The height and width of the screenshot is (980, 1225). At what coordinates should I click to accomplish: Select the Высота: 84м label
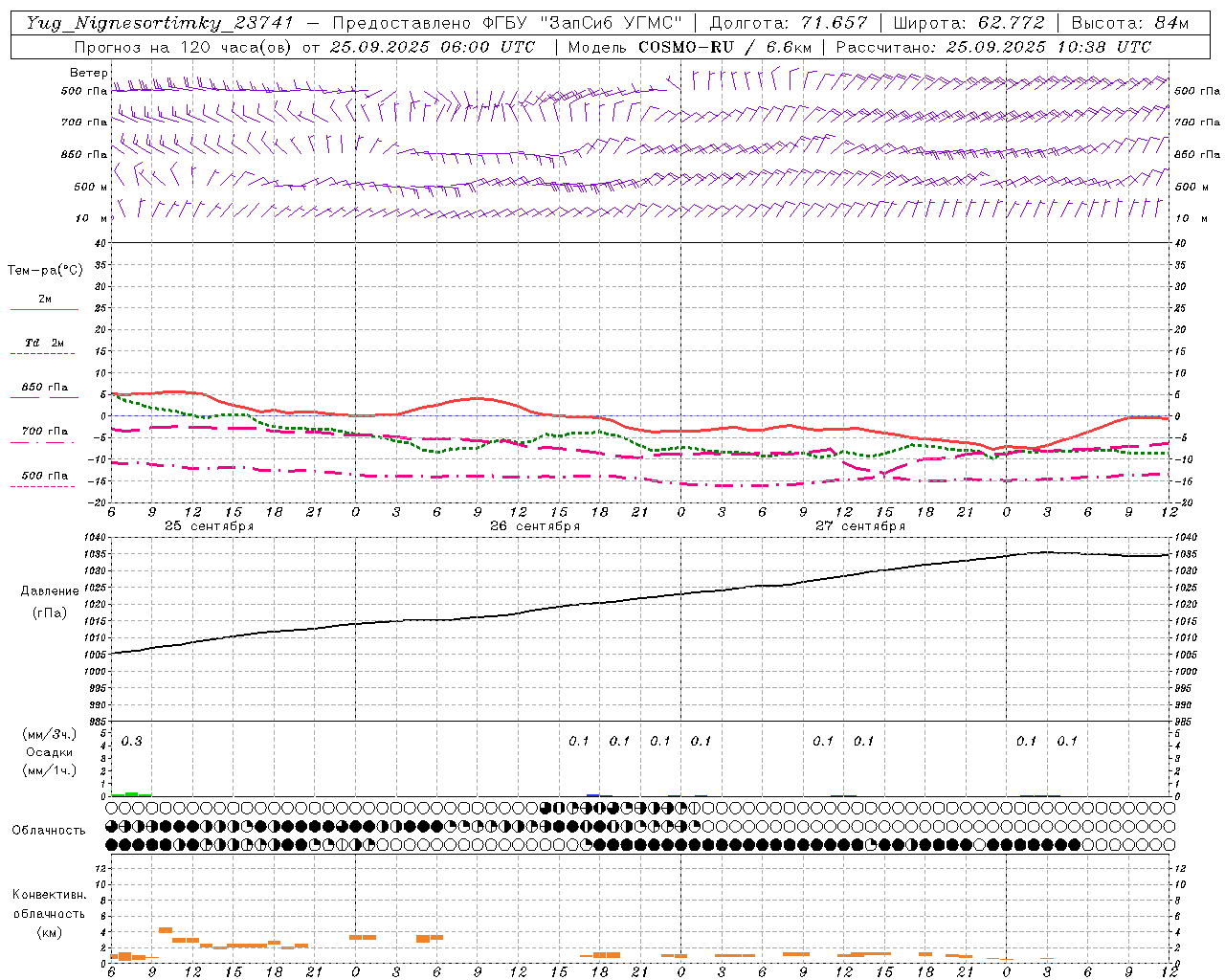click(x=1130, y=23)
